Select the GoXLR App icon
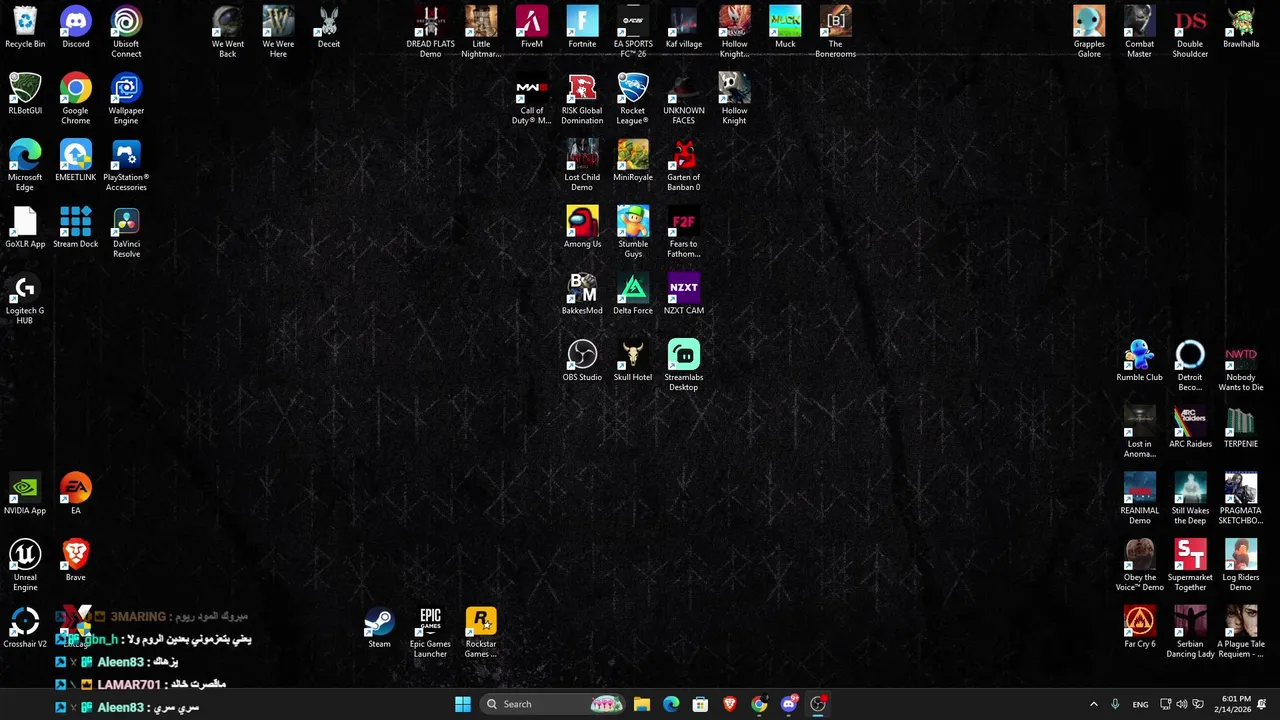Screen dimensions: 1280x720 click(x=25, y=227)
